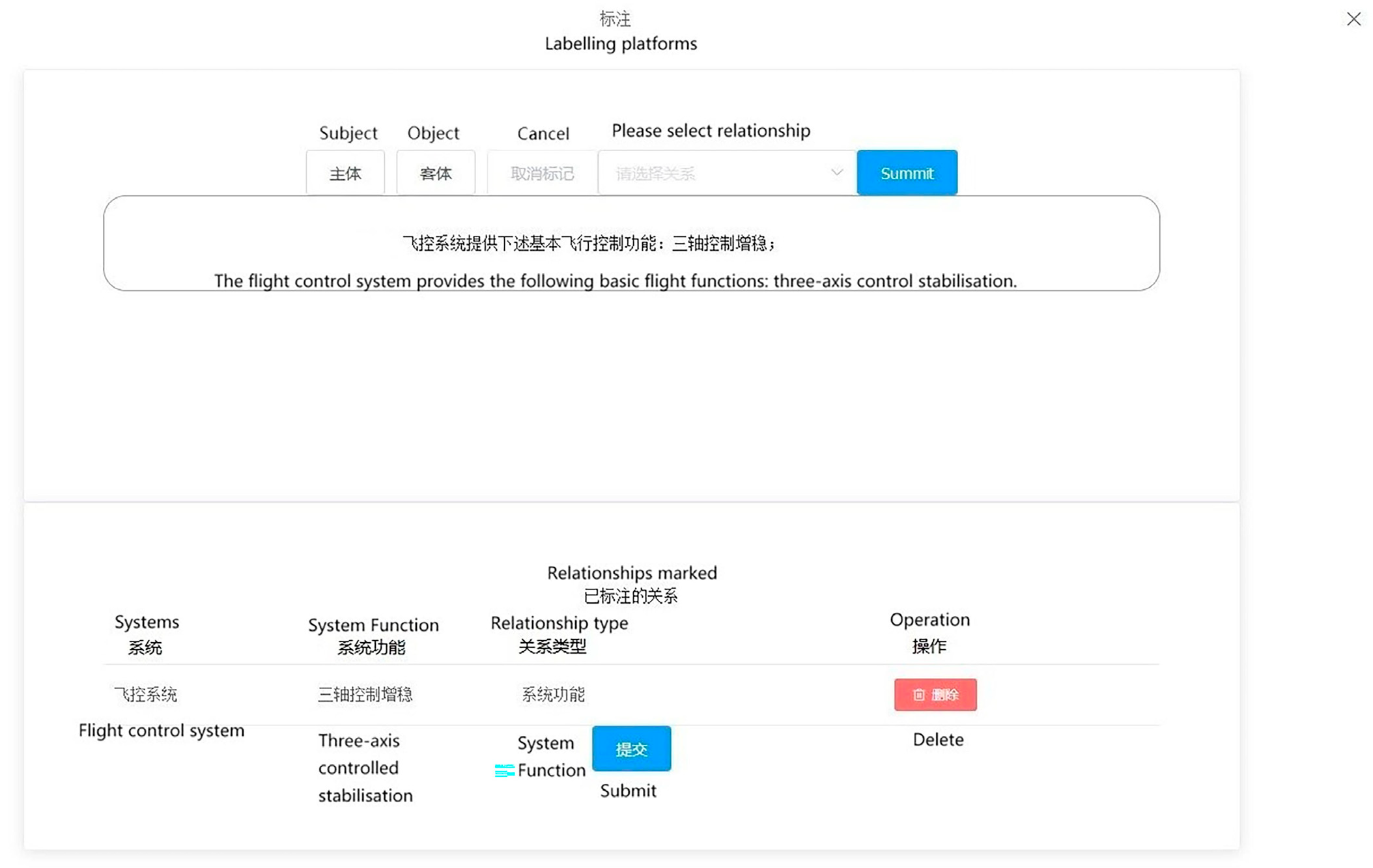Click the English flight control translation sentence
1373x868 pixels.
615,281
